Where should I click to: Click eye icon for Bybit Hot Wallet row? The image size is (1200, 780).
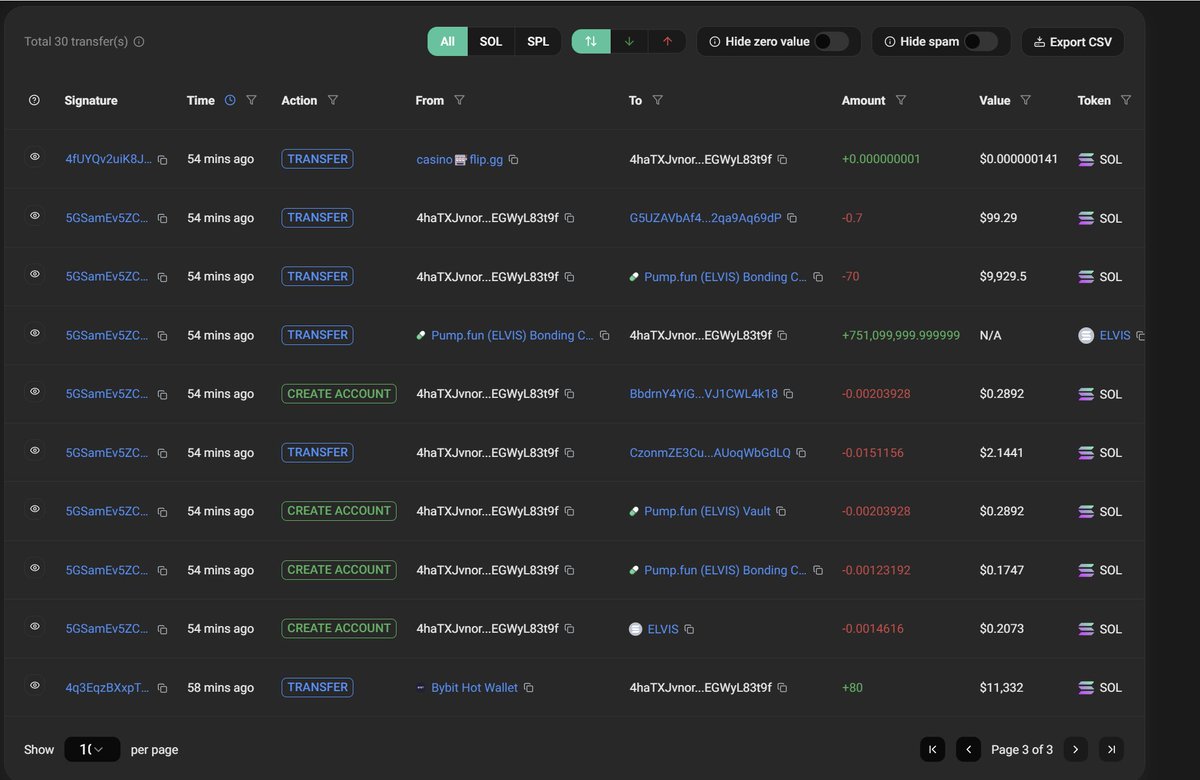35,685
